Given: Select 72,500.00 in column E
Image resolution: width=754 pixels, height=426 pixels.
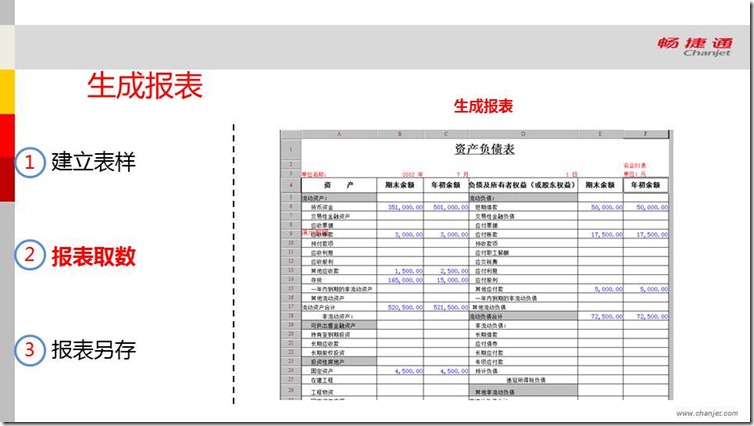Looking at the screenshot, I should 600,316.
